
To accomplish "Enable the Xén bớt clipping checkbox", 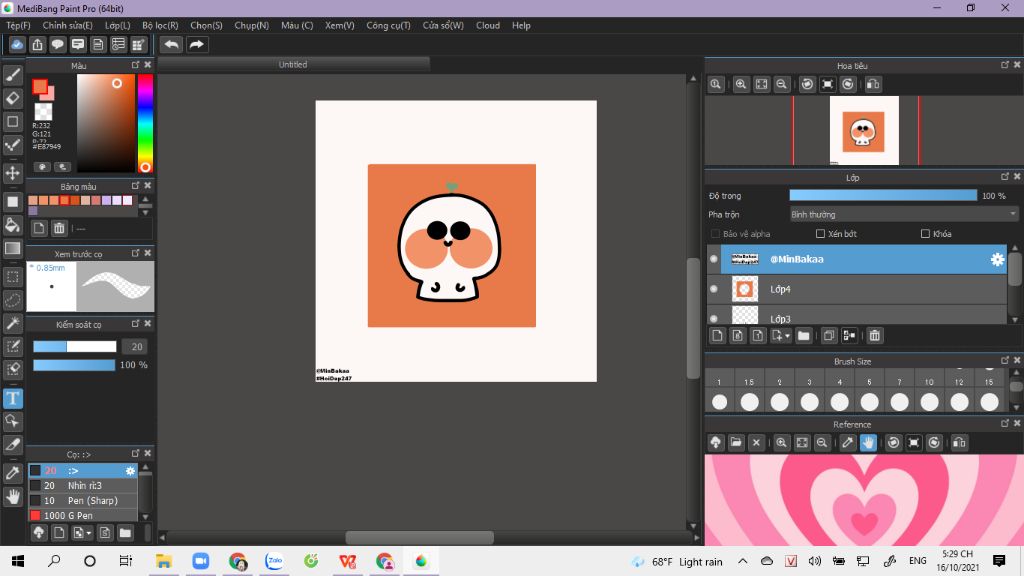I will [820, 234].
